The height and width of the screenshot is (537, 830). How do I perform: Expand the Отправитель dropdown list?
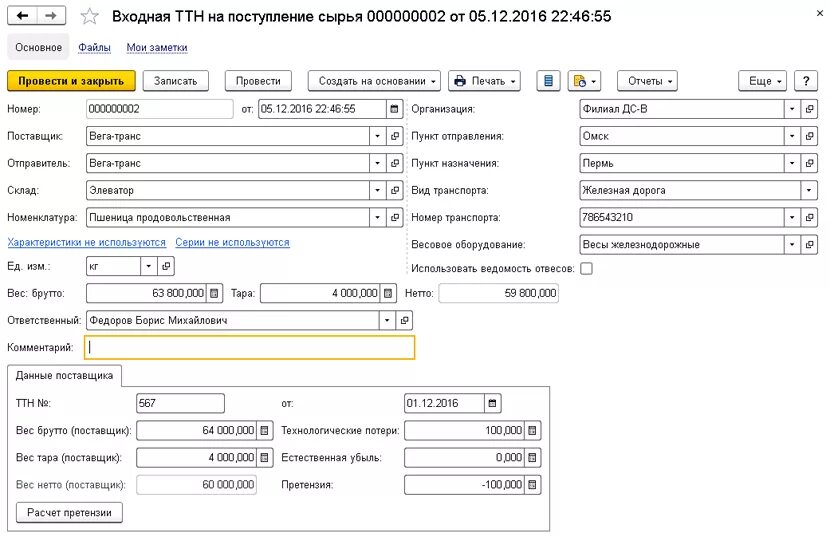(x=377, y=163)
